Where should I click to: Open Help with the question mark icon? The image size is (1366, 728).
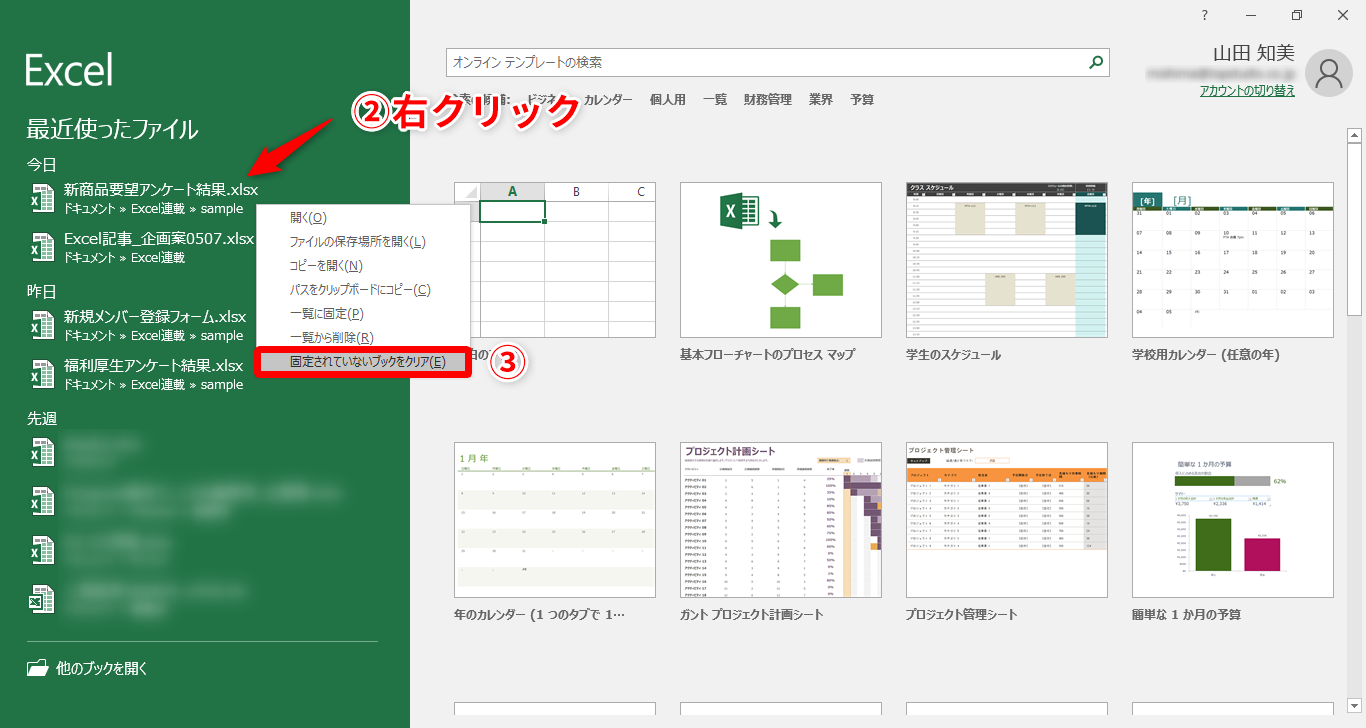coord(1205,15)
